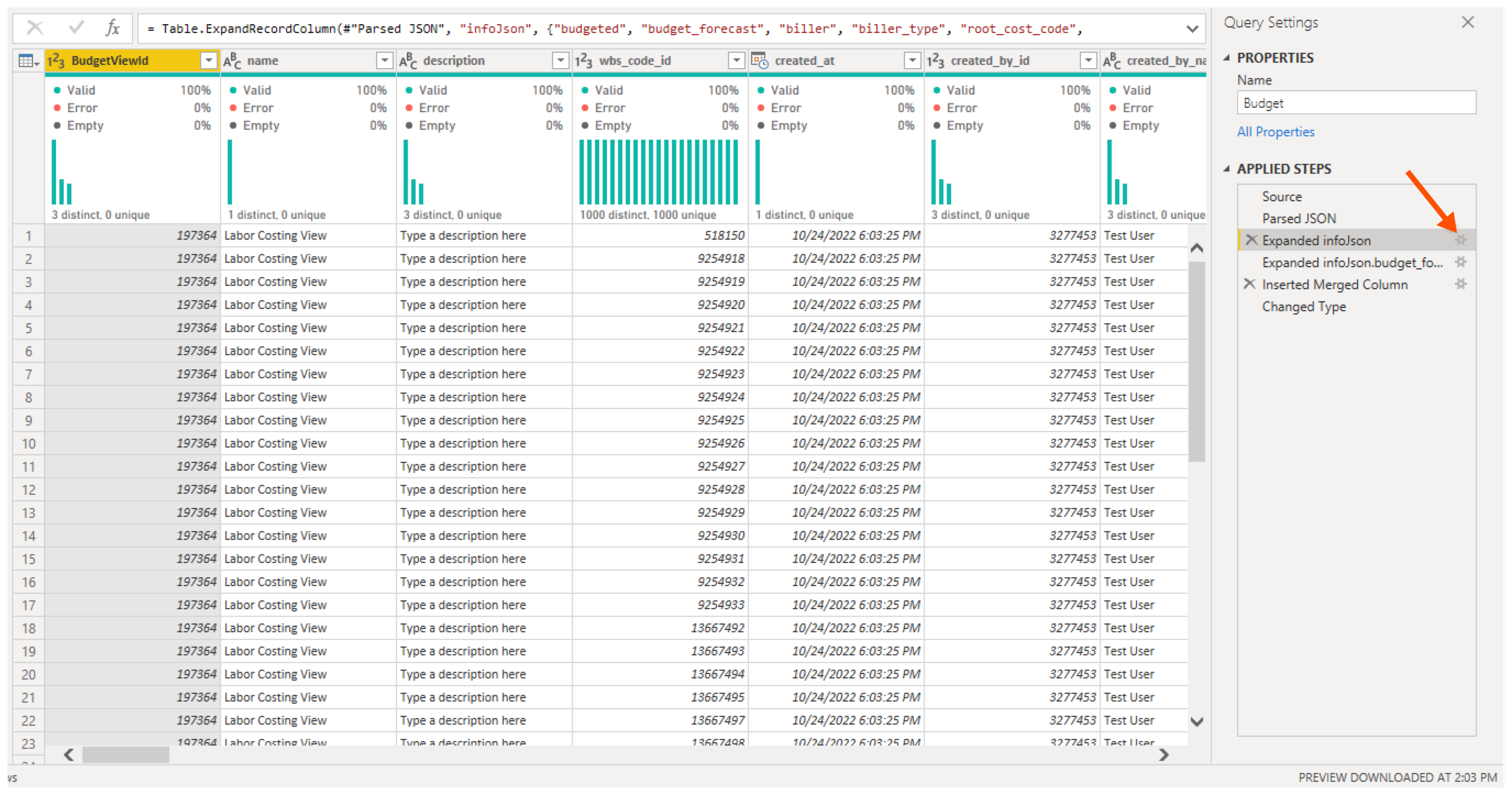Delete the Expanded infoJson step
1512x795 pixels.
pyautogui.click(x=1251, y=240)
